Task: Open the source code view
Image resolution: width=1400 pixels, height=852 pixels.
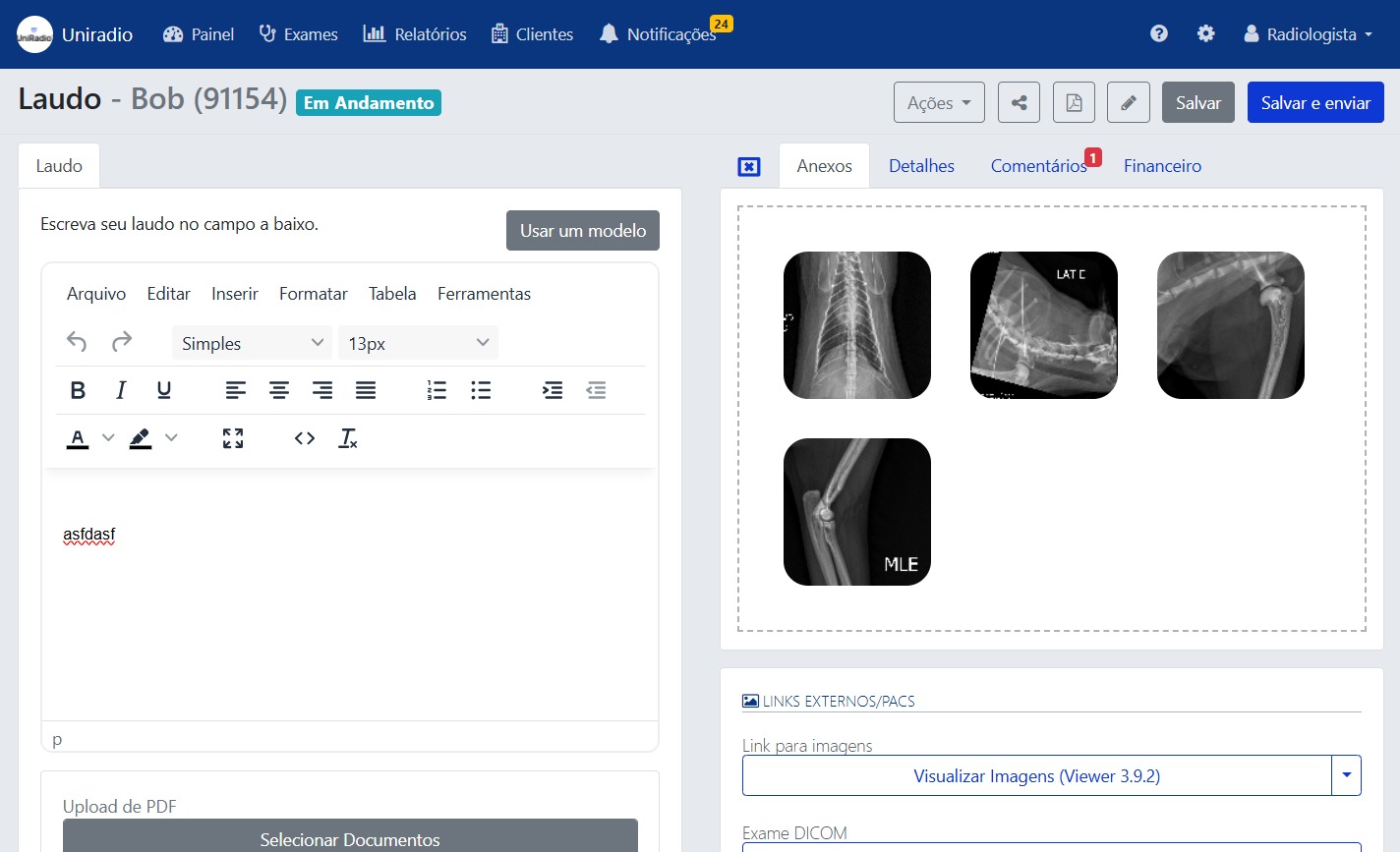Action: click(304, 438)
